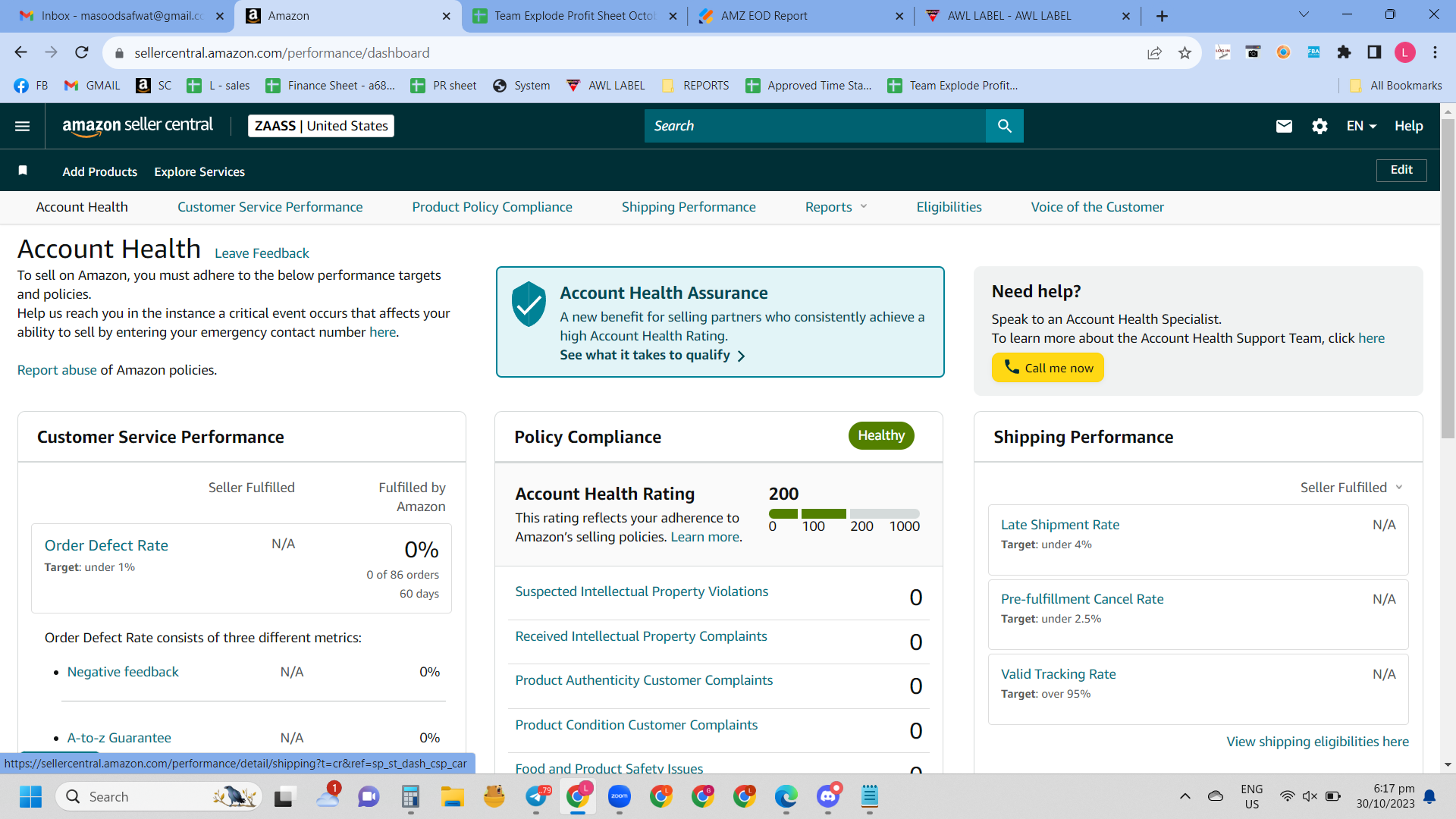The width and height of the screenshot is (1456, 819).
Task: Click the amazon seller central logo
Action: [x=137, y=126]
